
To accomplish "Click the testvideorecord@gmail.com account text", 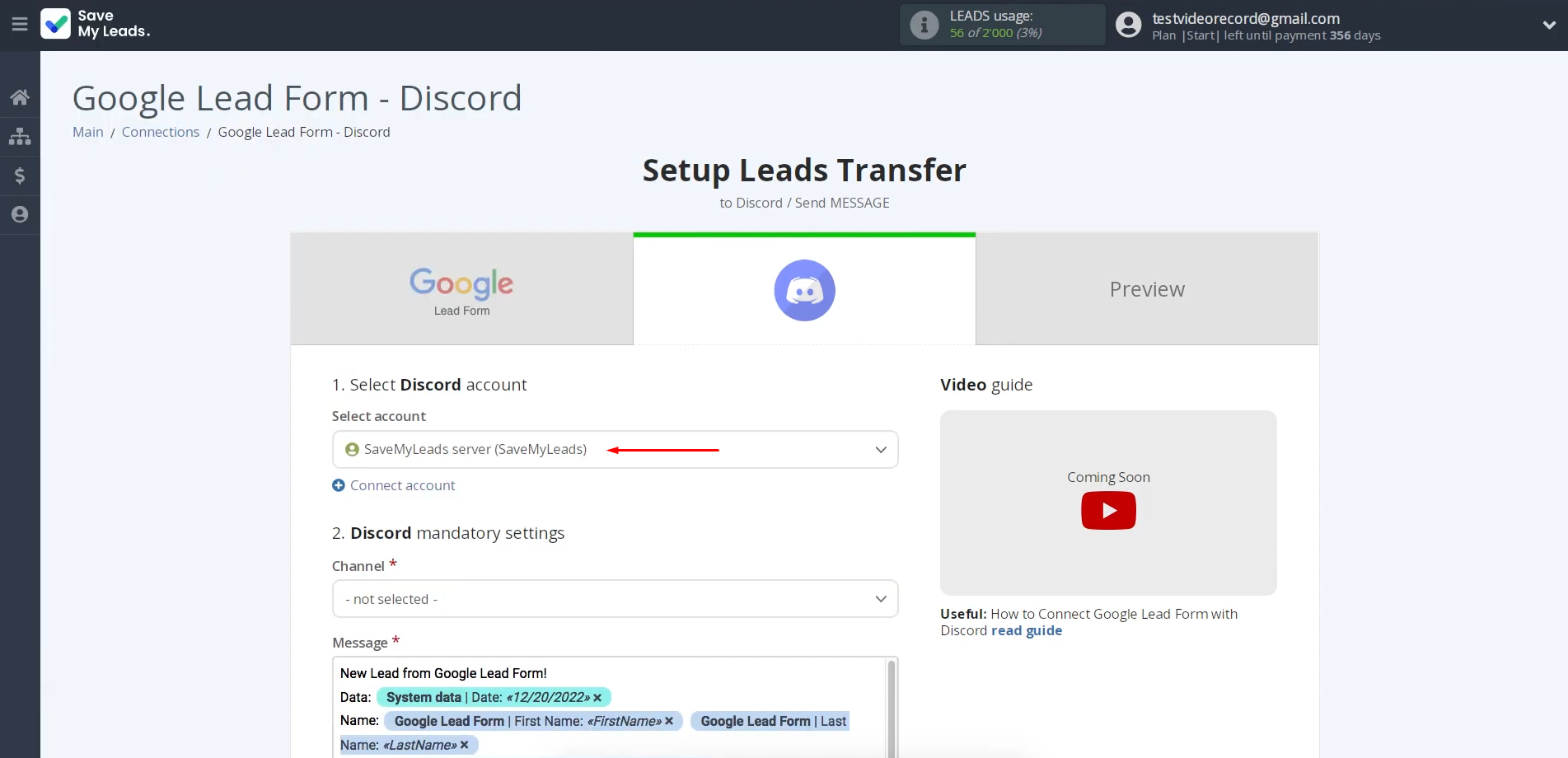I will click(x=1246, y=18).
